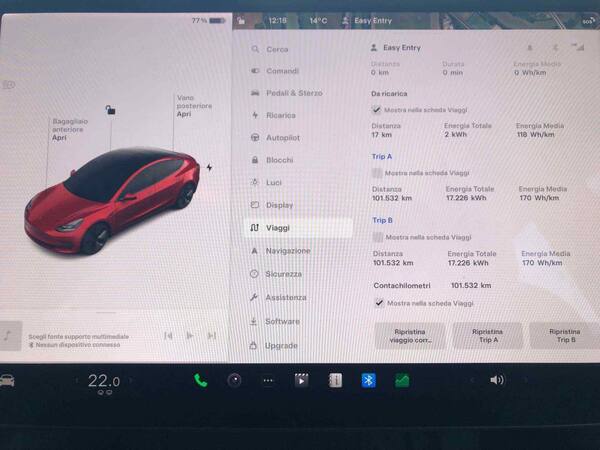The height and width of the screenshot is (450, 600).
Task: Open the Ricarica menu item
Action: click(279, 115)
